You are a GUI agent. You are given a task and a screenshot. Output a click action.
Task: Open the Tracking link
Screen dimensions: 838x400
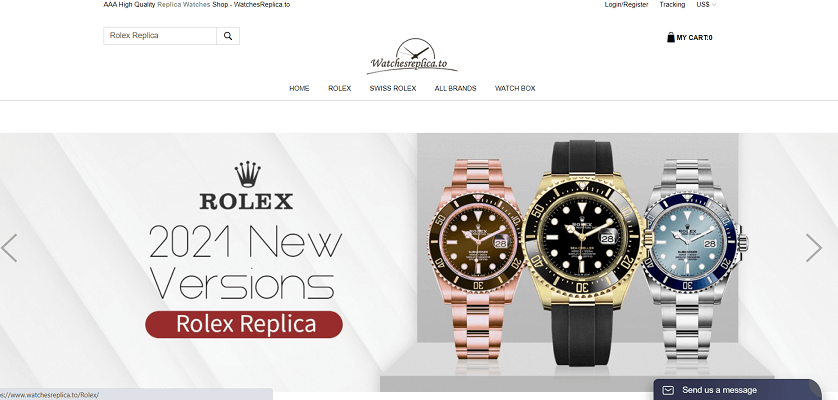(672, 4)
